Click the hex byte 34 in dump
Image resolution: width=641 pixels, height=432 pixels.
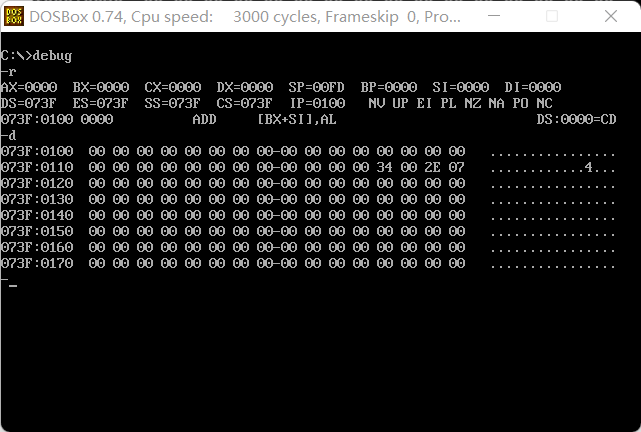384,167
